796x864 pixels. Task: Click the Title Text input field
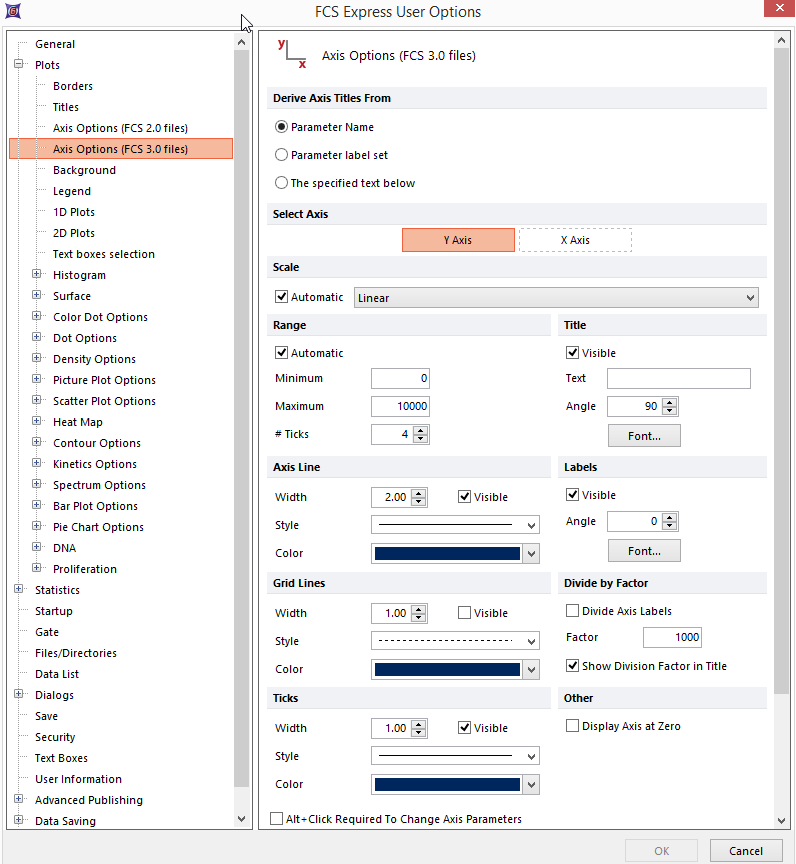pos(678,378)
